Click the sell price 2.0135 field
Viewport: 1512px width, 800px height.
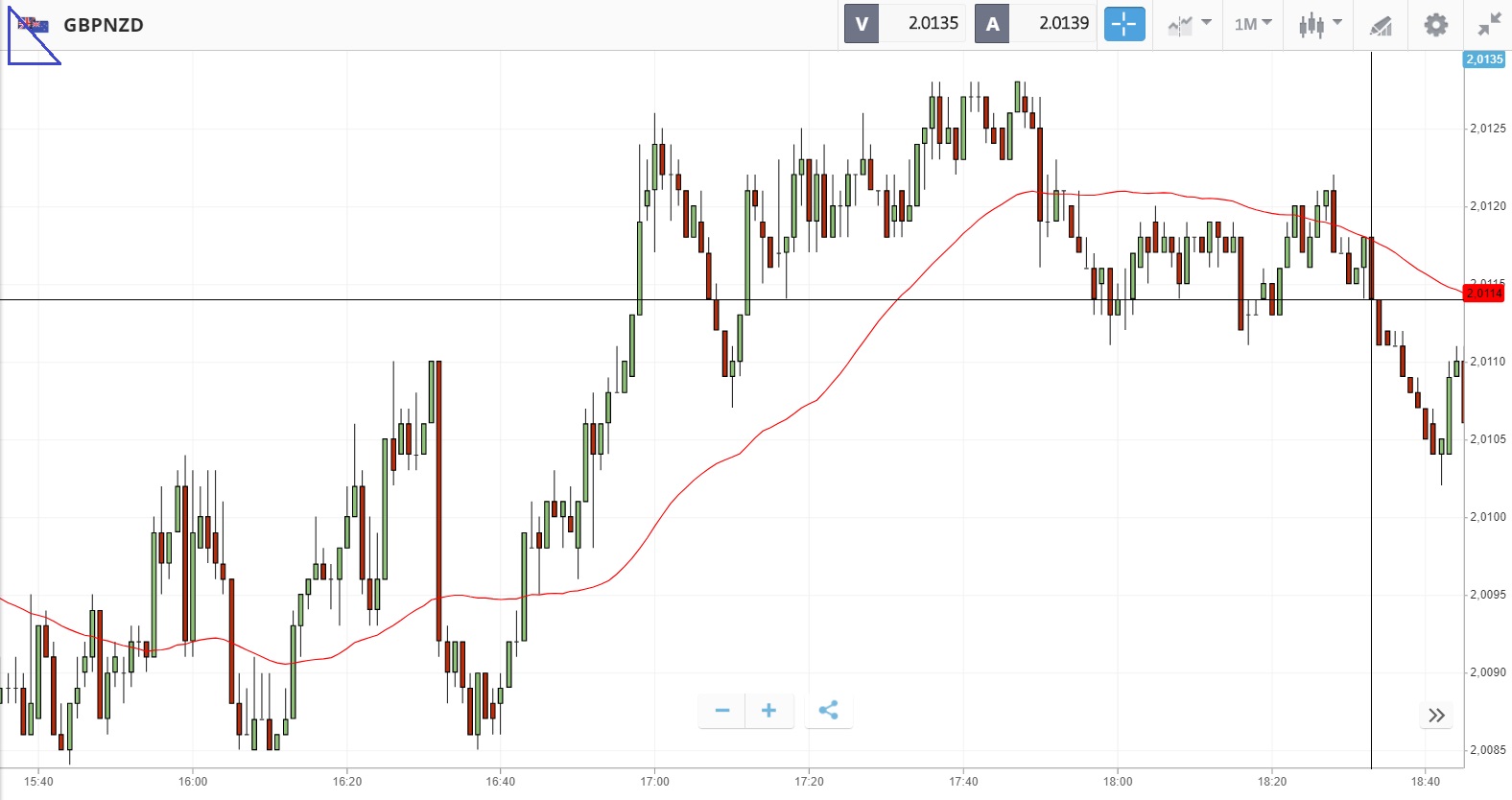pos(933,24)
